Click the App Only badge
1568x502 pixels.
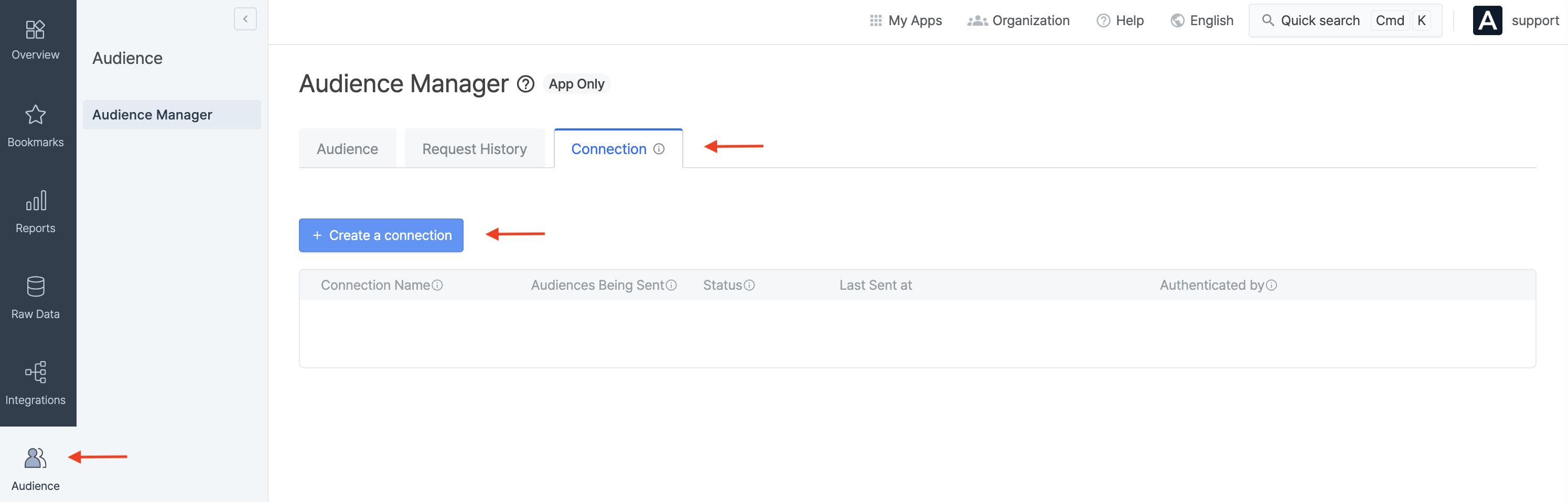coord(576,84)
